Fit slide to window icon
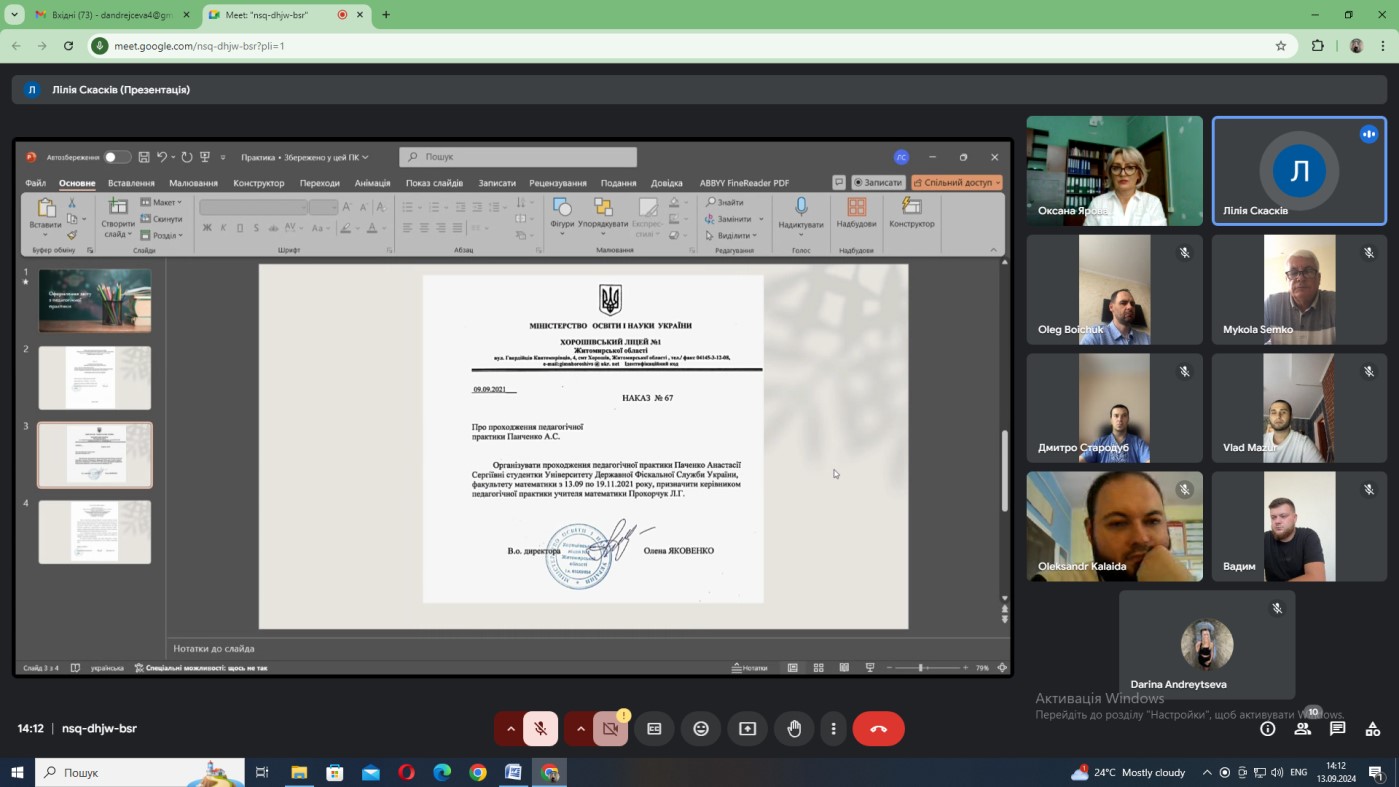Viewport: 1399px width, 787px height. point(1002,668)
